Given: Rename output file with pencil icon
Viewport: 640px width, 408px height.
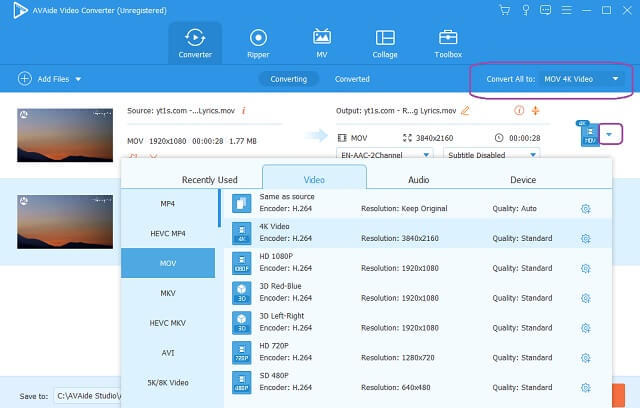Looking at the screenshot, I should 465,111.
